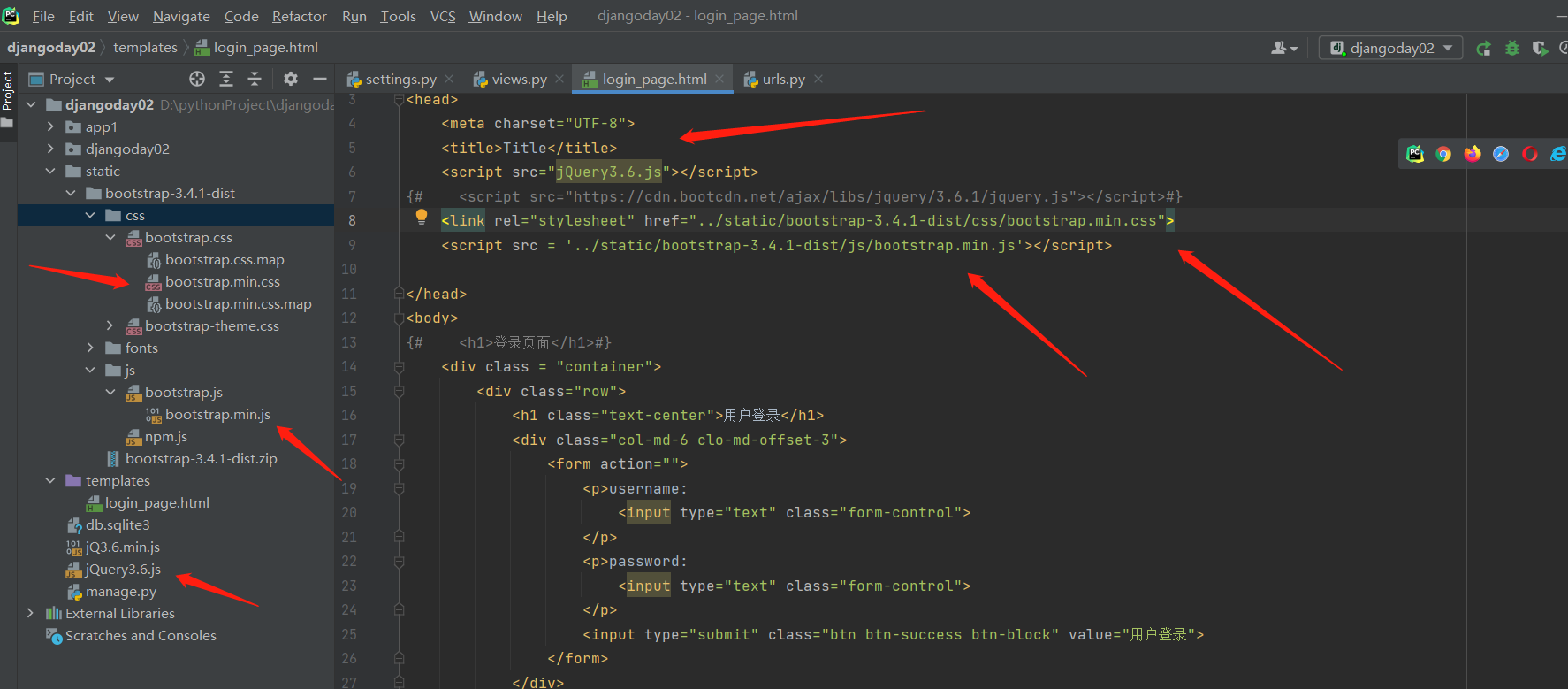Screen dimensions: 1568x689
Task: Close the login_page.html tab
Action: click(x=719, y=79)
